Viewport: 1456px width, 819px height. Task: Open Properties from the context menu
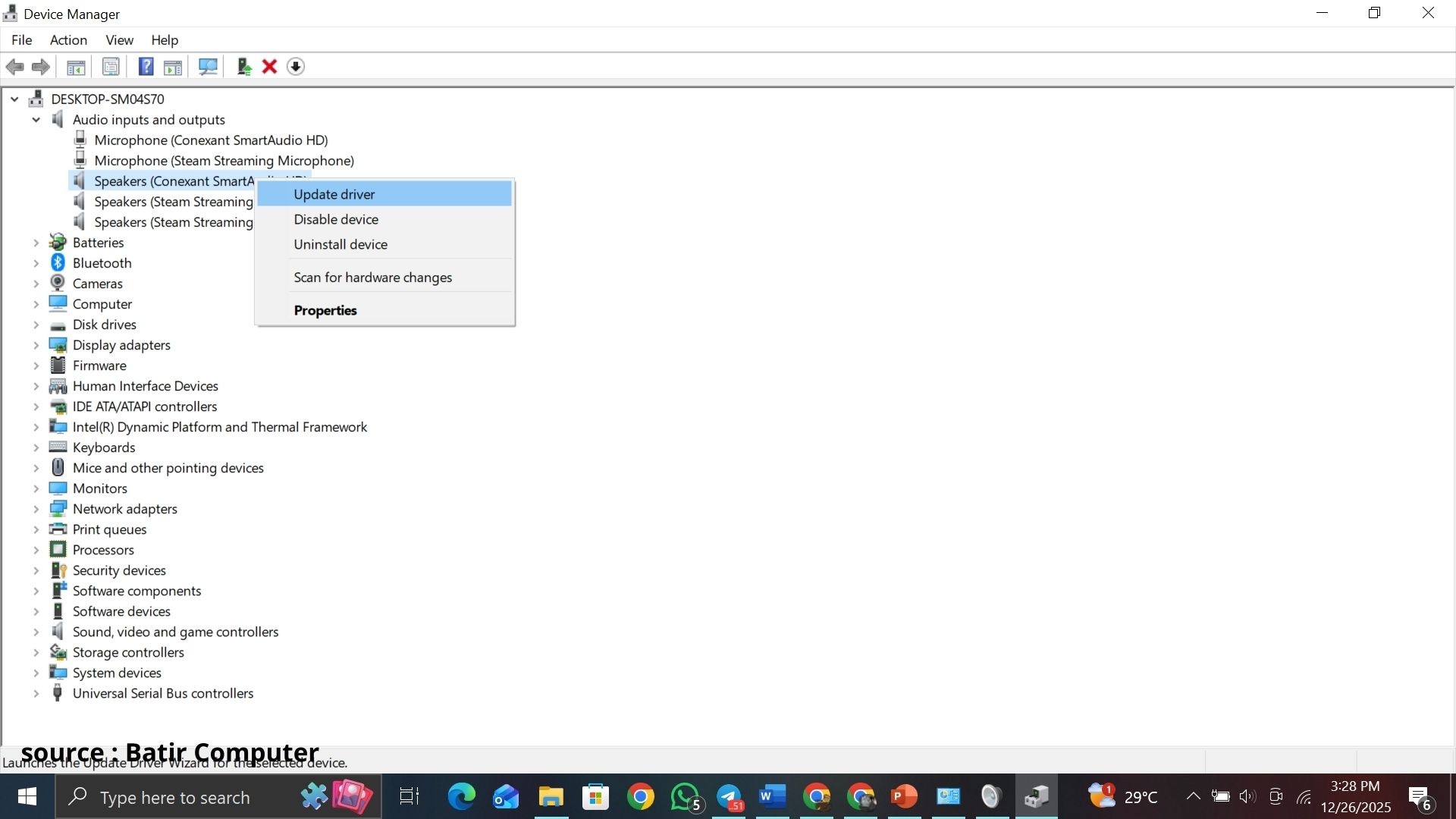click(x=384, y=310)
